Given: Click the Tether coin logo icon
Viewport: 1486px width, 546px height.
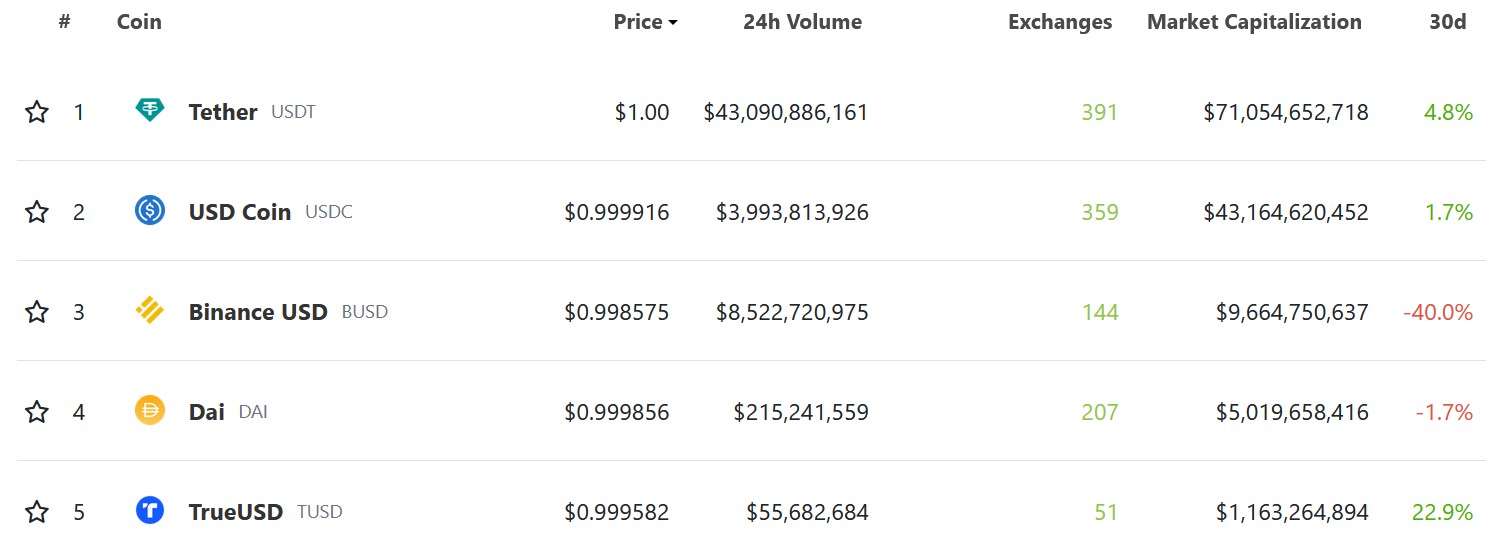Looking at the screenshot, I should [149, 110].
